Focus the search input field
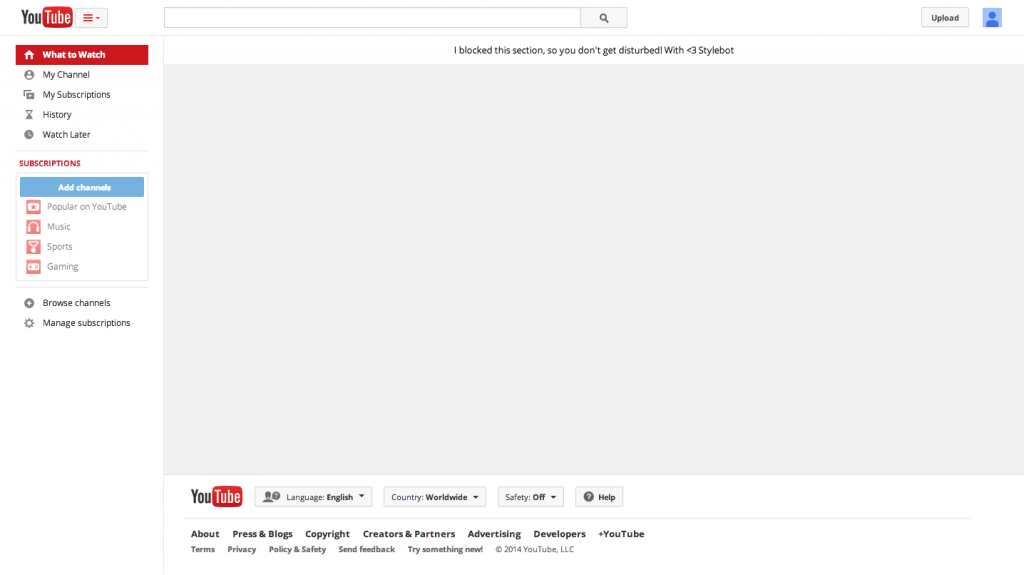1024x575 pixels. (x=372, y=18)
